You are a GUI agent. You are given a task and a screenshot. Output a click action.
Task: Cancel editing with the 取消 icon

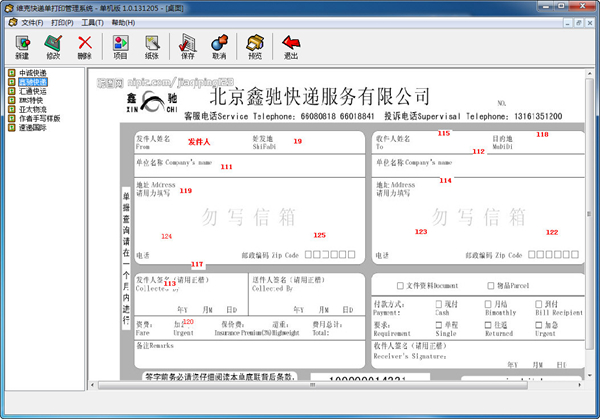click(x=219, y=47)
